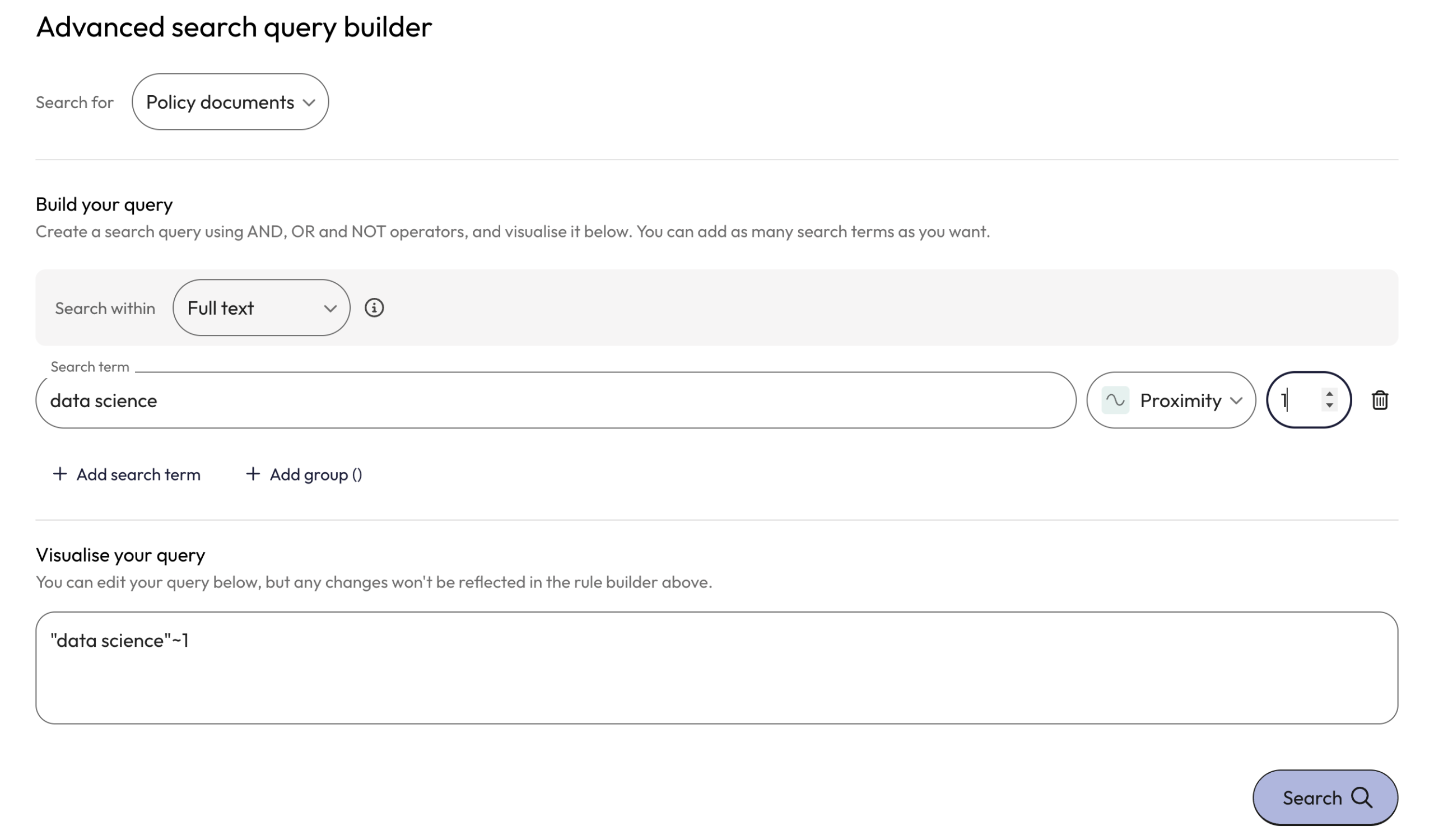This screenshot has width=1434, height=840.
Task: Open the Policy documents dropdown
Action: click(x=230, y=102)
